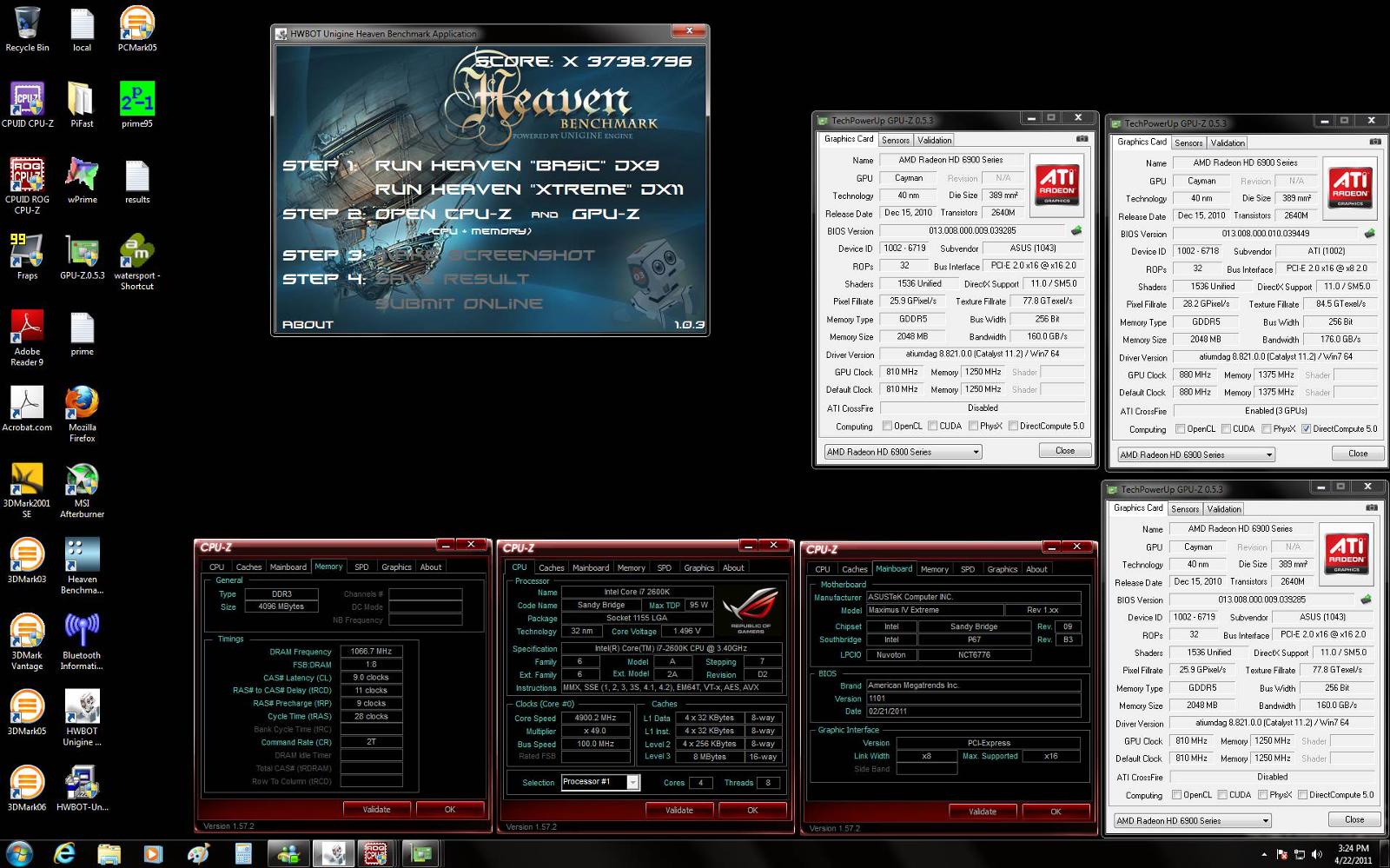Screen dimensions: 1390x868
Task: Switch to Validation tab in top-right GPU-Z window
Action: tap(1228, 142)
